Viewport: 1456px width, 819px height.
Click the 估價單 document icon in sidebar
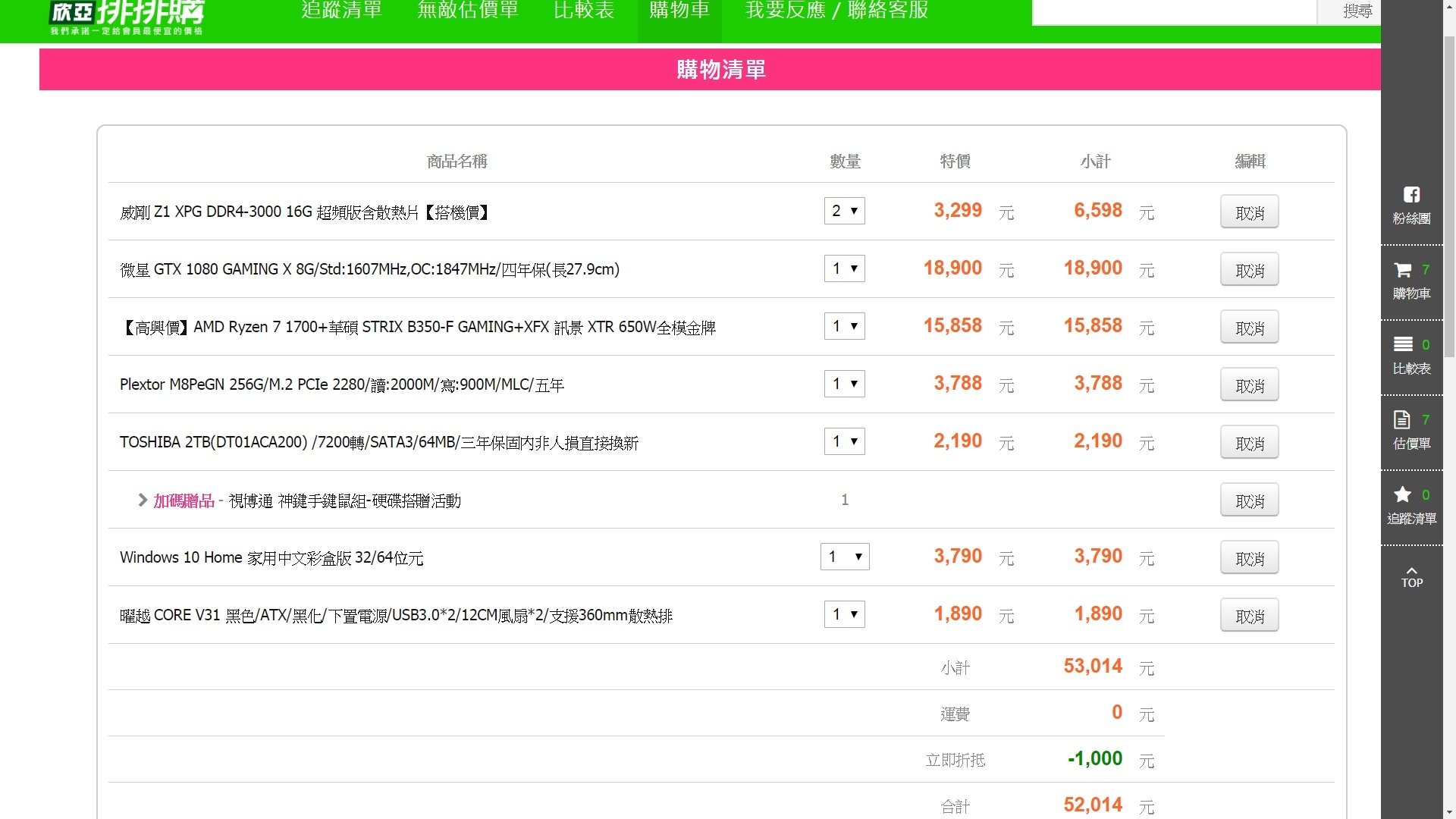[1401, 420]
